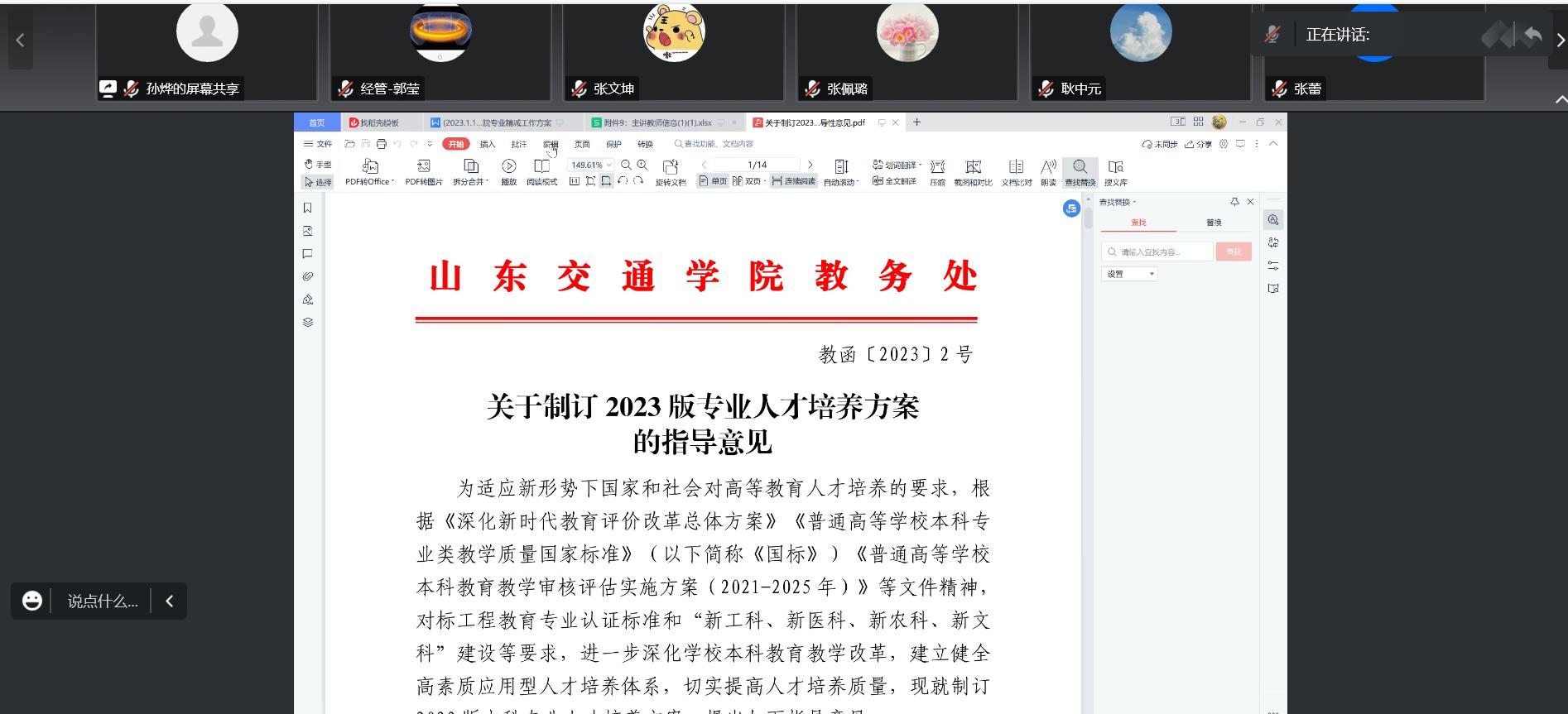Expand the 设置 dropdown in find panel

tap(1129, 274)
